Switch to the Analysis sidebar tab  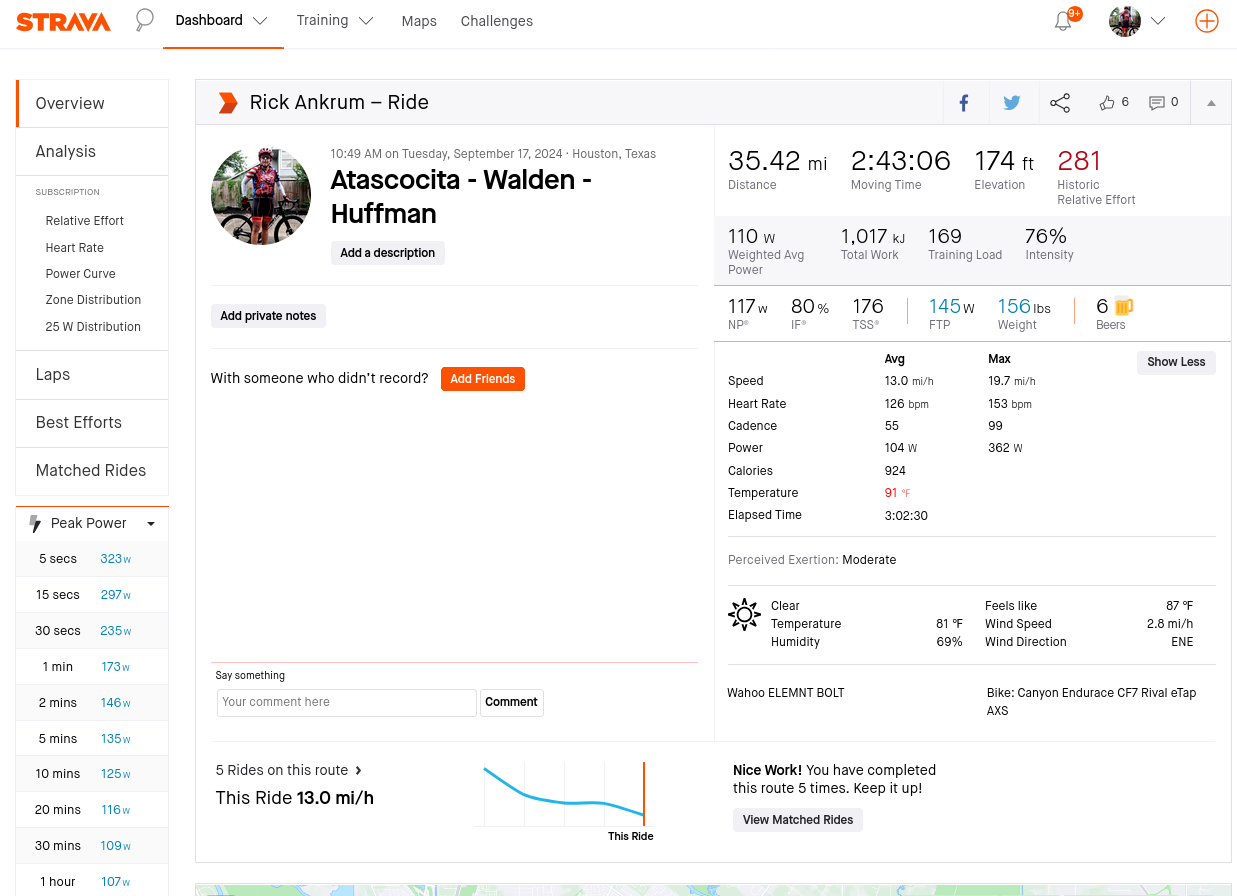click(x=66, y=152)
